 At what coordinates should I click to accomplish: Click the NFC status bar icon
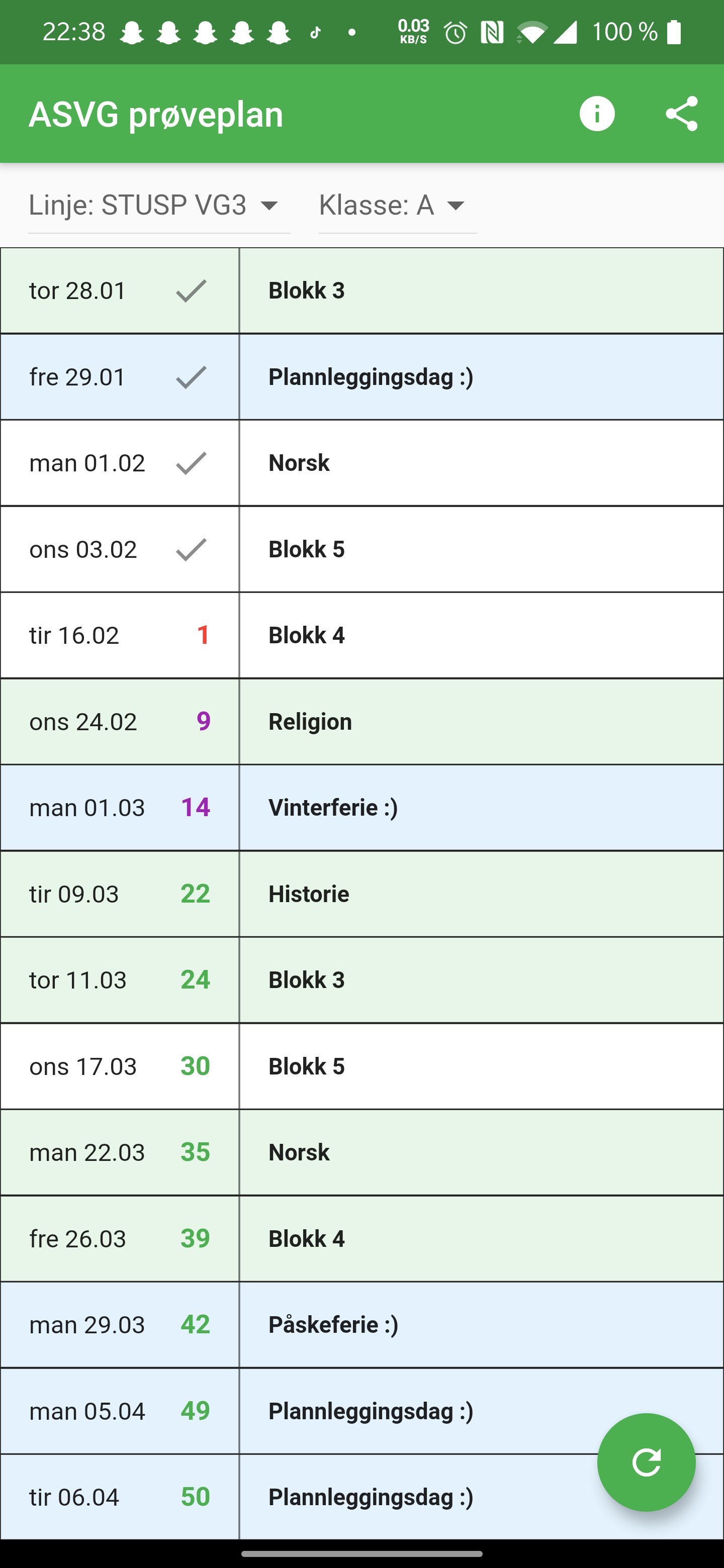tap(493, 31)
